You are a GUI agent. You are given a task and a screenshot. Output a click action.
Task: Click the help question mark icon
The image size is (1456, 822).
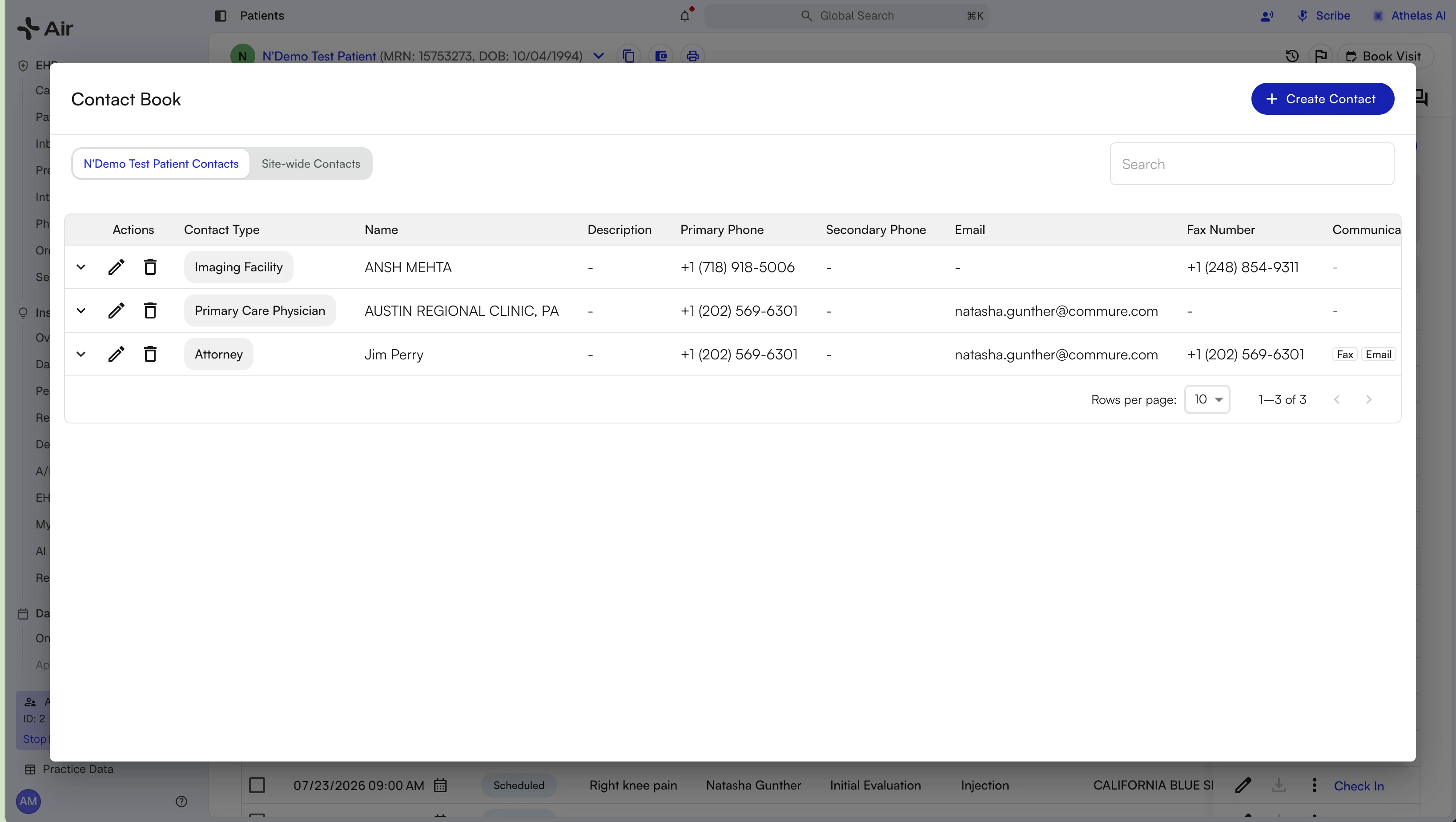point(181,801)
